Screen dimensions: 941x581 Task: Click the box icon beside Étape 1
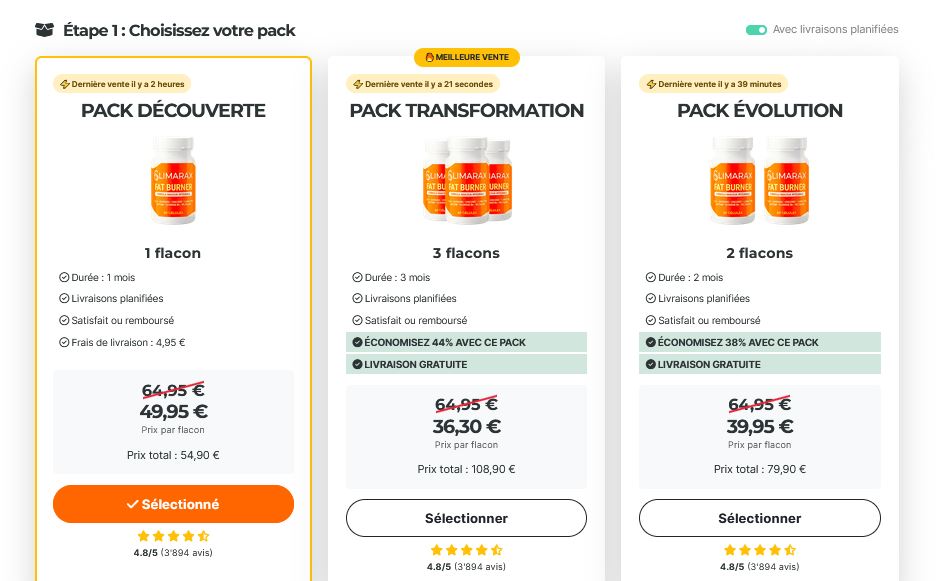point(44,30)
